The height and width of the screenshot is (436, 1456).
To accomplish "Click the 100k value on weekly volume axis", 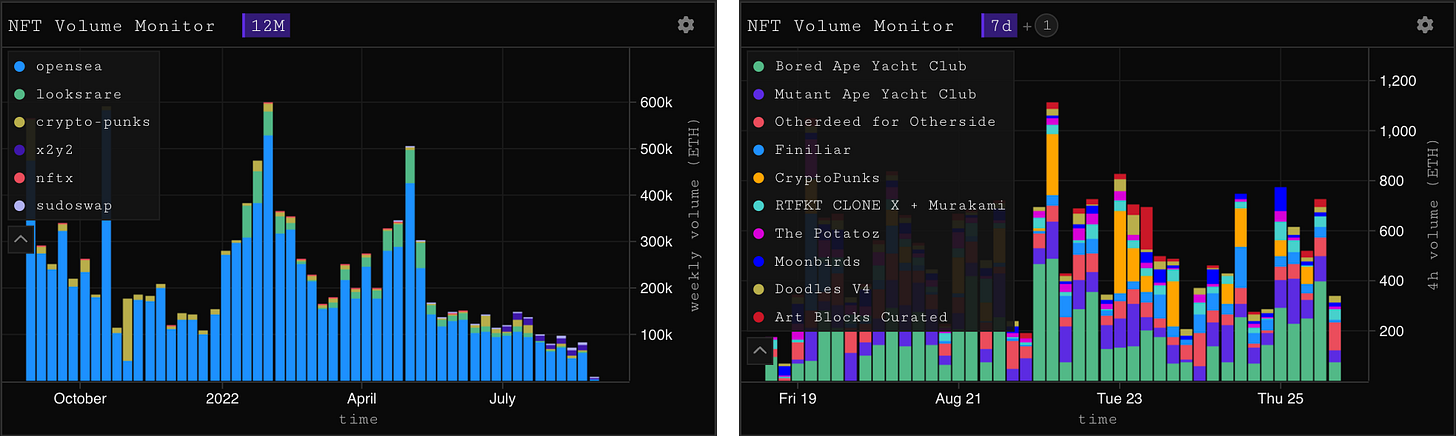I will [655, 335].
